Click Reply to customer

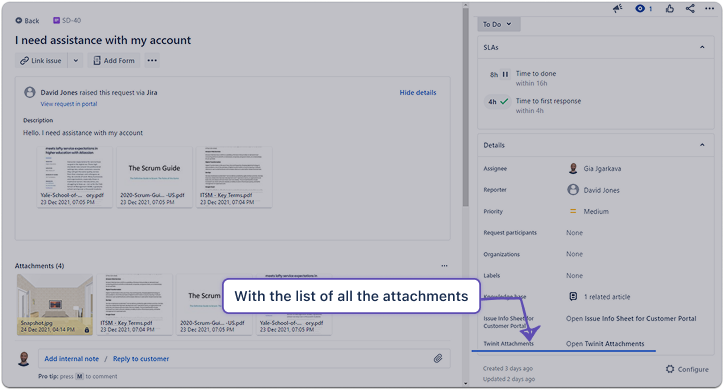pyautogui.click(x=141, y=359)
